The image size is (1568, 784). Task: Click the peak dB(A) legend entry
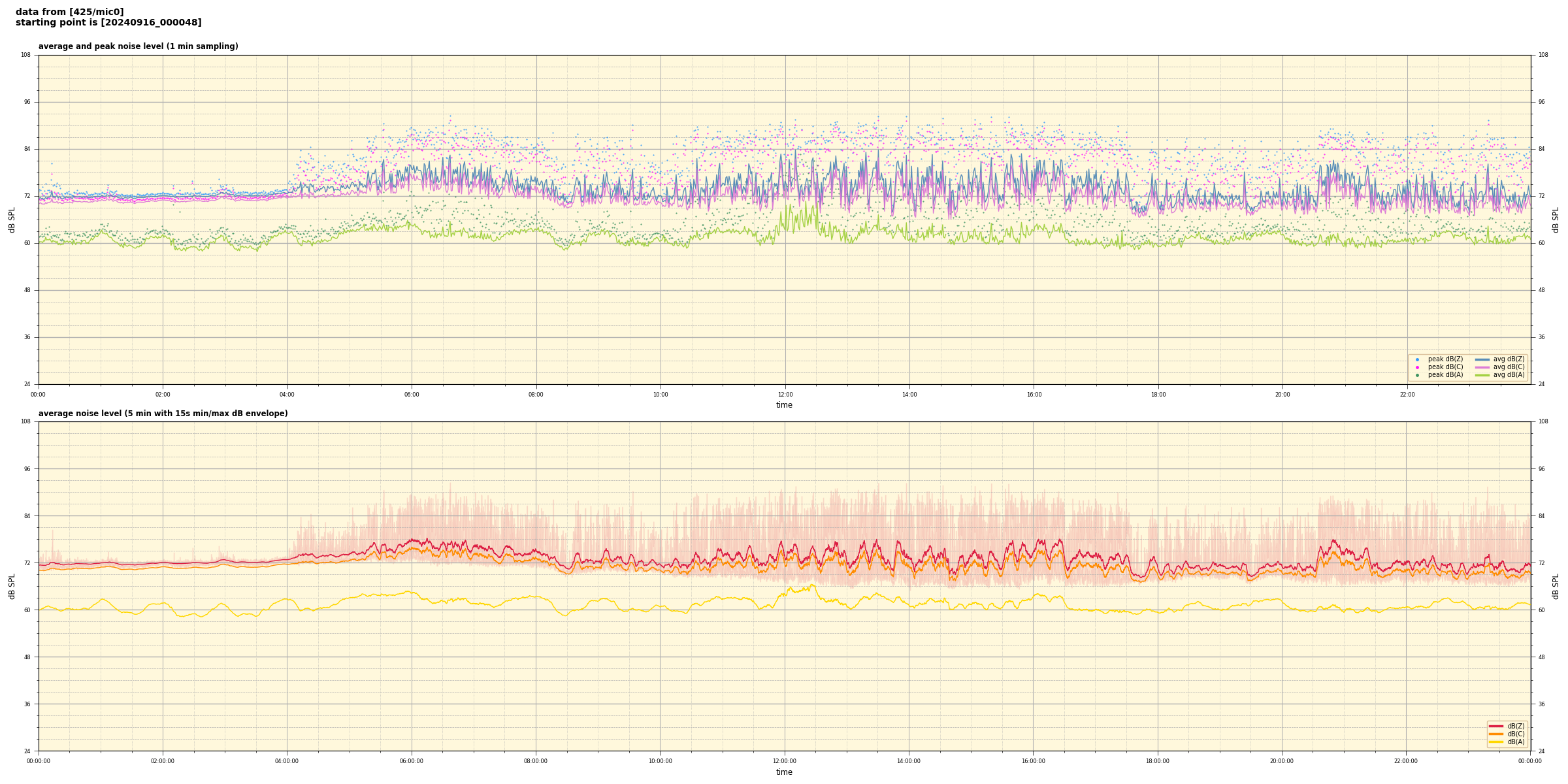pyautogui.click(x=1445, y=375)
